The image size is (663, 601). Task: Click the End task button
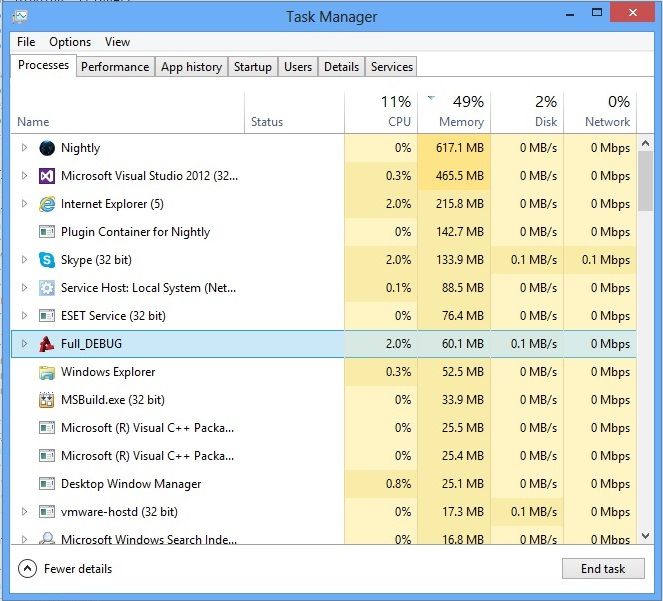[x=603, y=569]
